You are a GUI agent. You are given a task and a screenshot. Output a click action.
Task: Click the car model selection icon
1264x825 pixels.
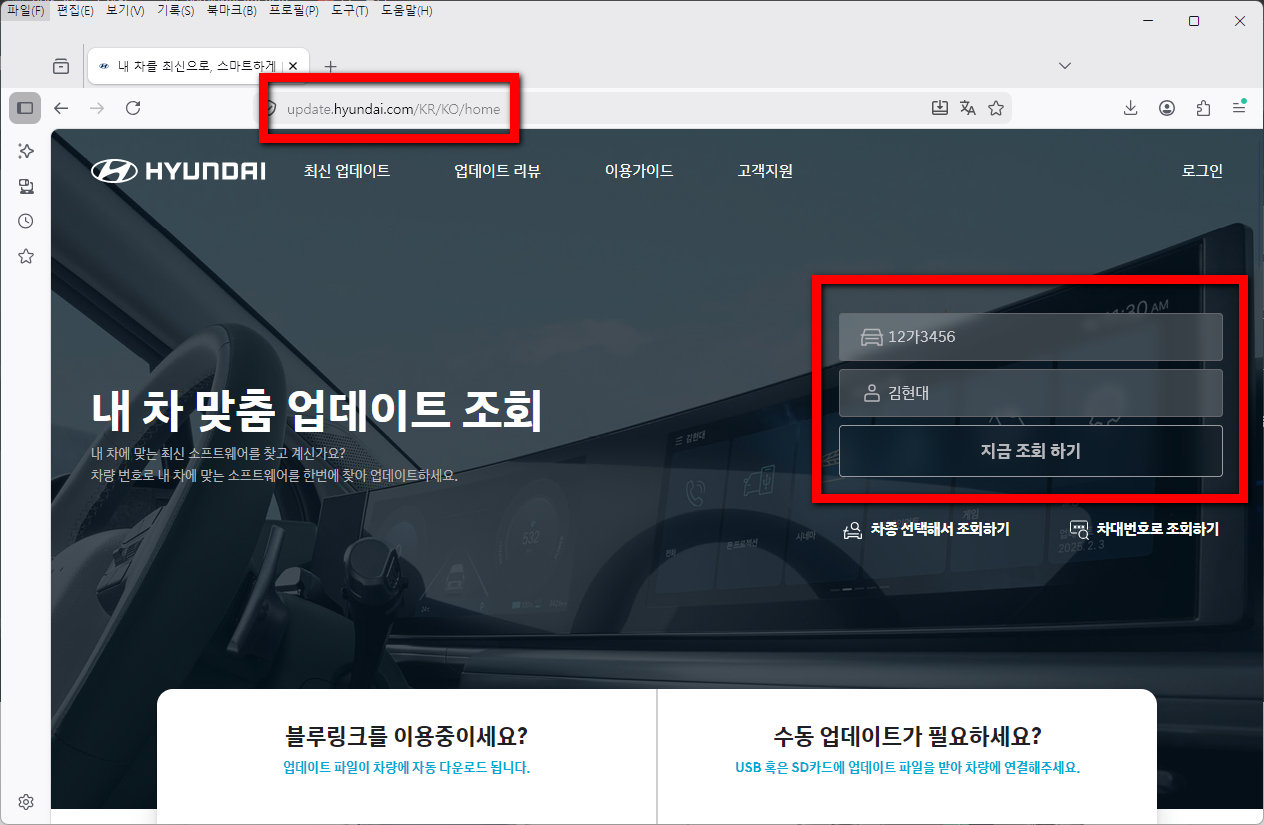point(853,529)
